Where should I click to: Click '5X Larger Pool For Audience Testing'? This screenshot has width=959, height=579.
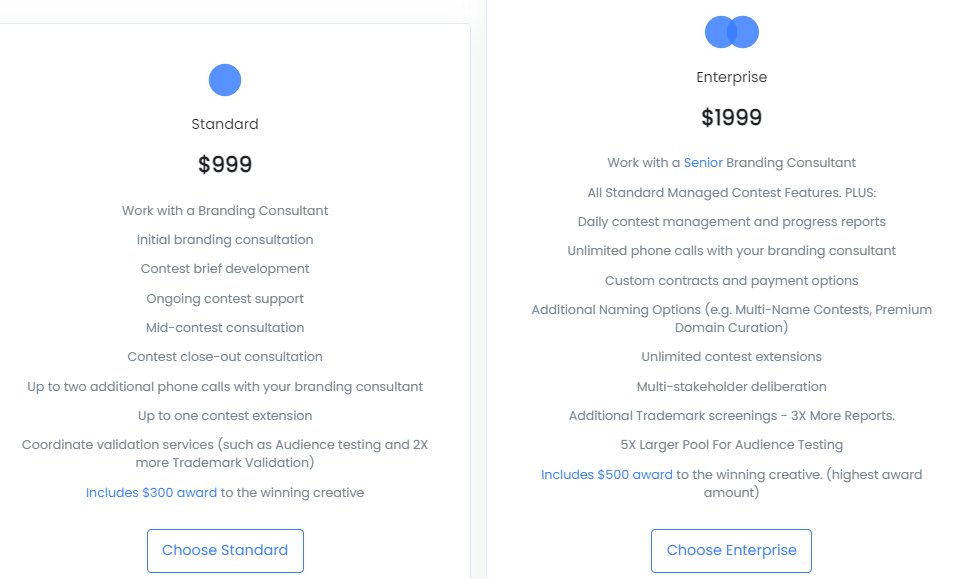click(x=731, y=445)
